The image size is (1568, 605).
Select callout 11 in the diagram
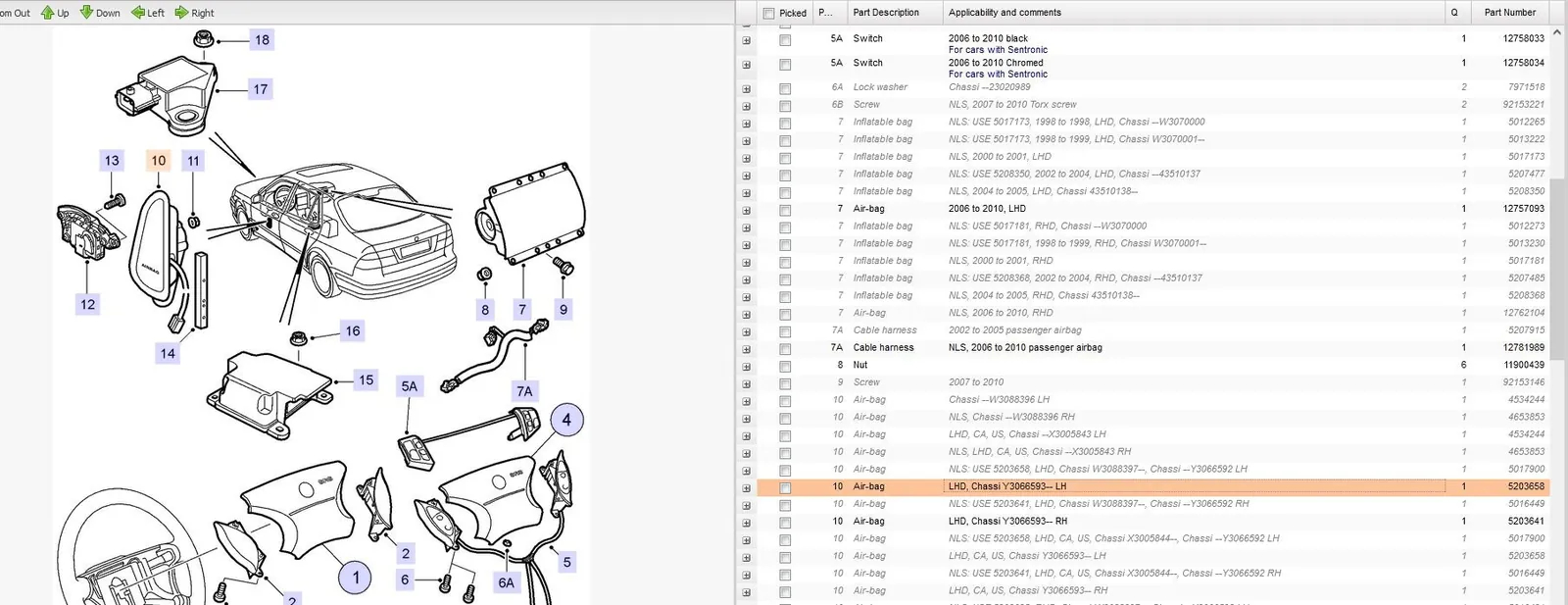click(193, 161)
